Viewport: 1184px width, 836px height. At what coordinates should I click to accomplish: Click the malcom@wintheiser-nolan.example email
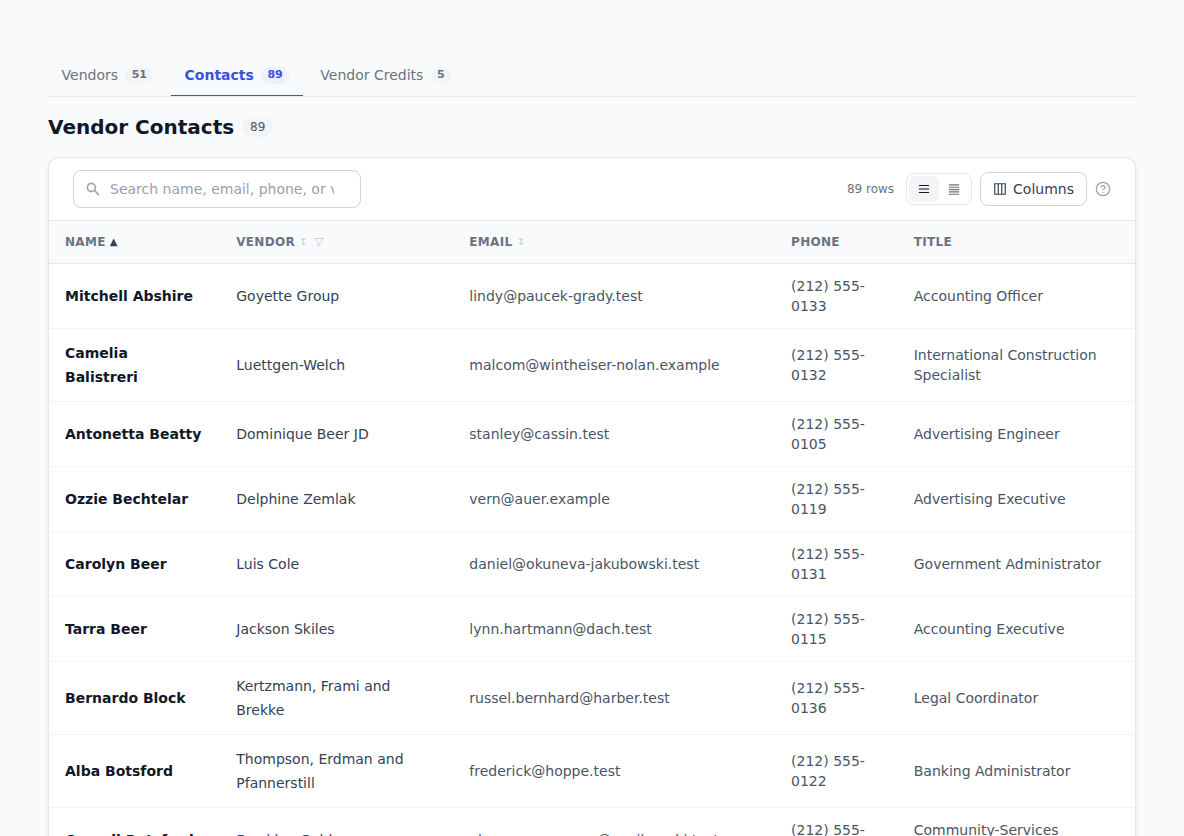pos(594,365)
